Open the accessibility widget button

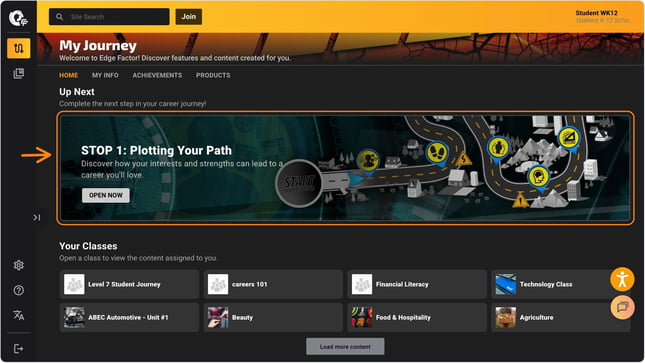click(x=622, y=279)
